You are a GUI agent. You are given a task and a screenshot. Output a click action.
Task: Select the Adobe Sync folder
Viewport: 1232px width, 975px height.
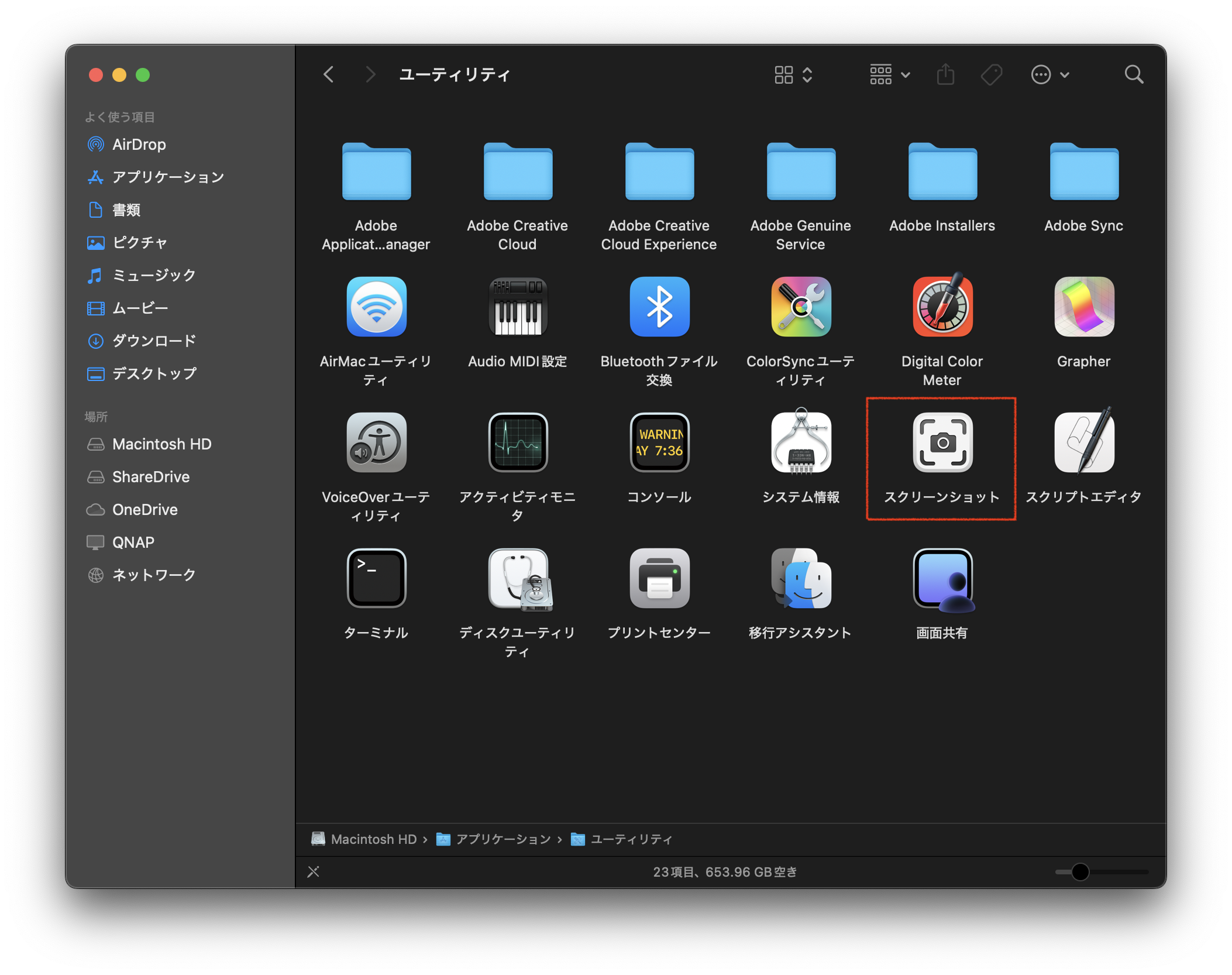point(1084,171)
